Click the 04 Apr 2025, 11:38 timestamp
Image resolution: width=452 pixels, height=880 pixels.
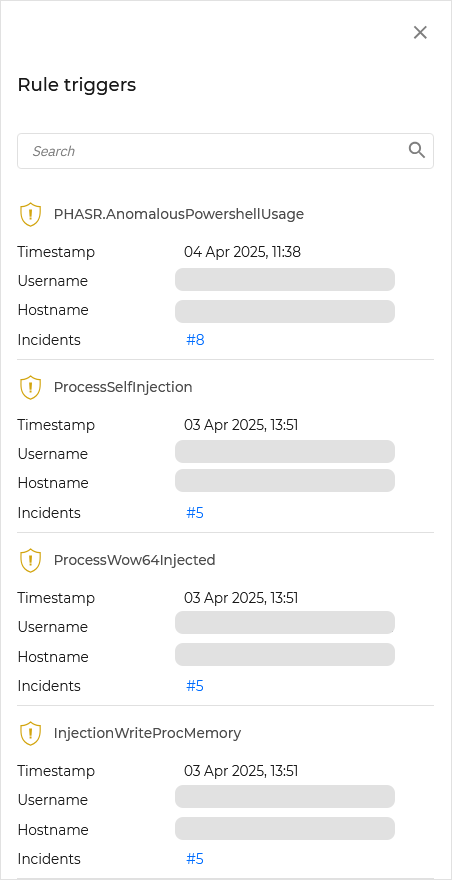click(242, 252)
